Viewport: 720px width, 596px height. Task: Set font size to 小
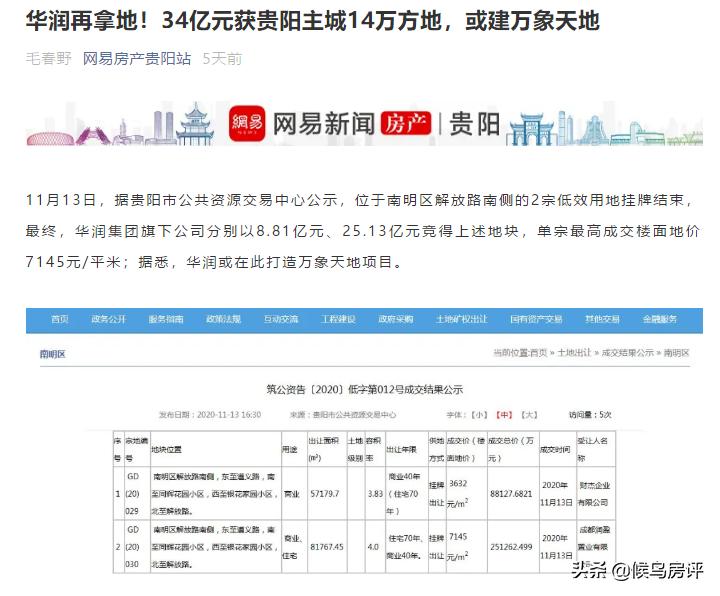point(479,415)
